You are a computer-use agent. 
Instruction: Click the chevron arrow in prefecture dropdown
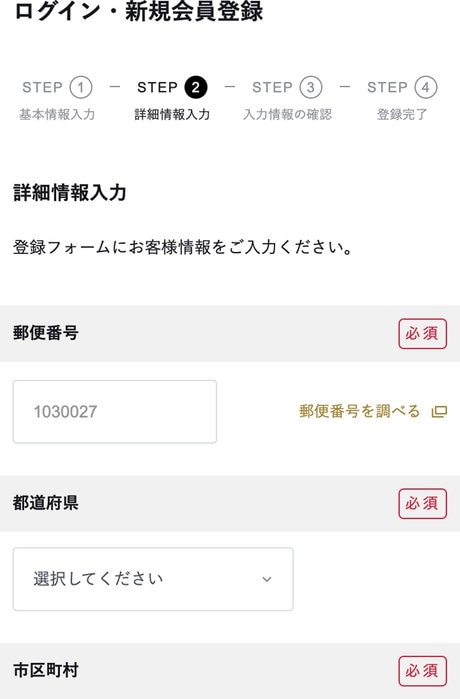pyautogui.click(x=267, y=579)
